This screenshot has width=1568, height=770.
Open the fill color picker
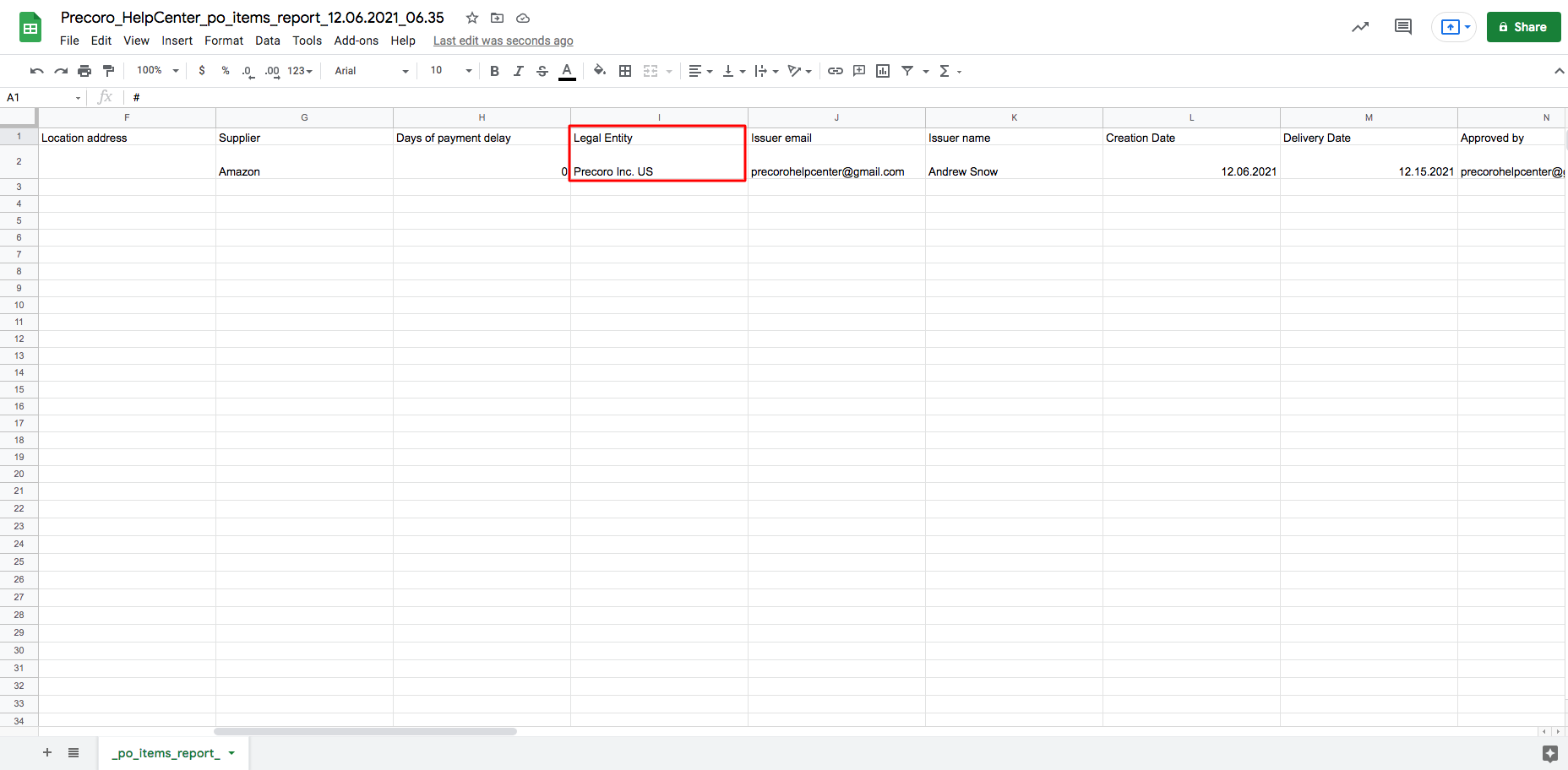(600, 71)
